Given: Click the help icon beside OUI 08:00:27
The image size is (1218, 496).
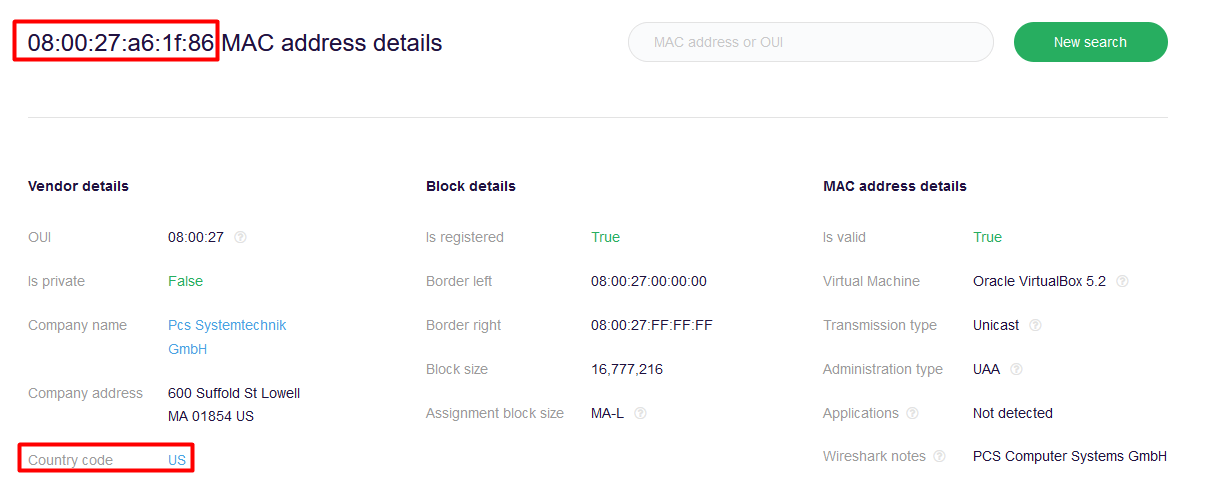Looking at the screenshot, I should click(240, 238).
